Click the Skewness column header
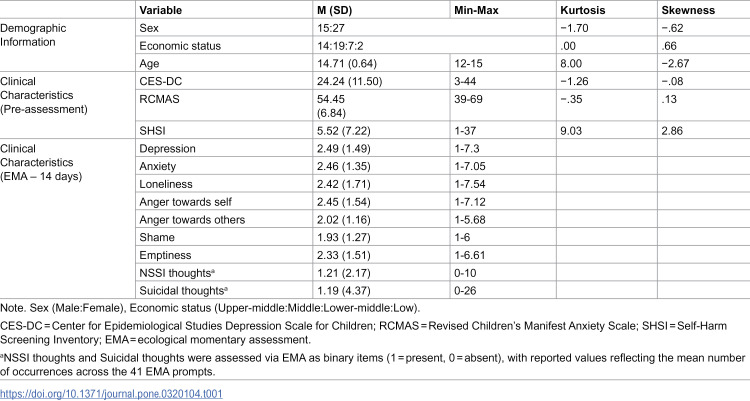 click(x=688, y=10)
